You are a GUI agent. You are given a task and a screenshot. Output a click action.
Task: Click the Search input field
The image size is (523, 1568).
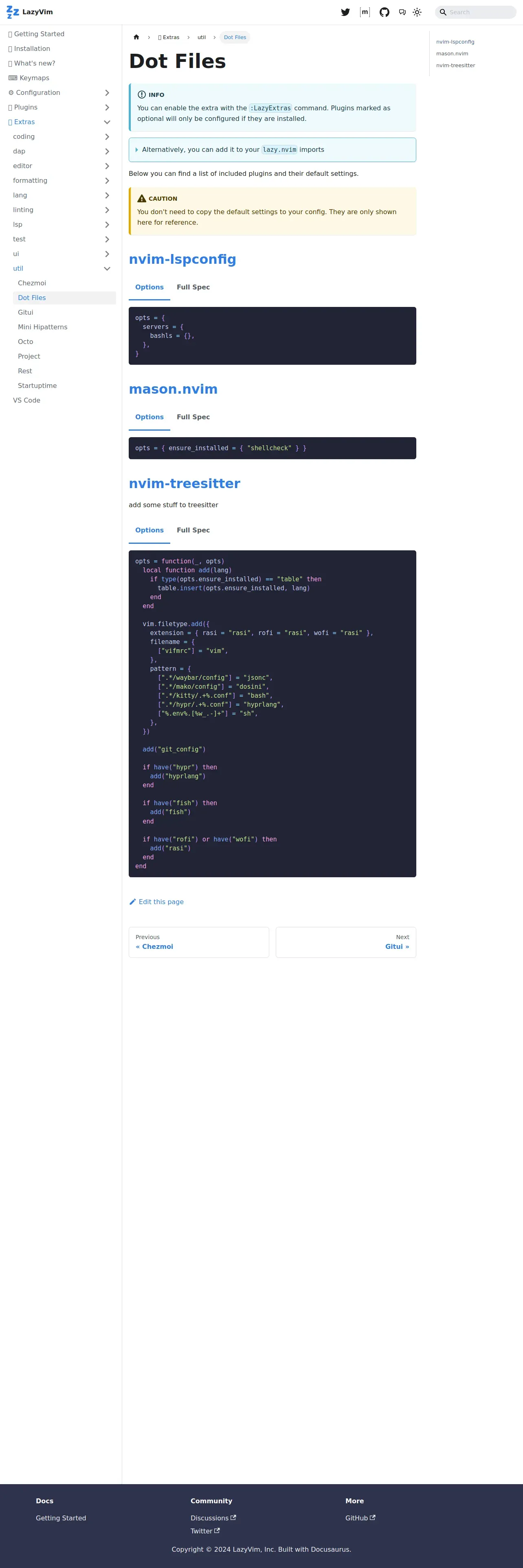[475, 12]
